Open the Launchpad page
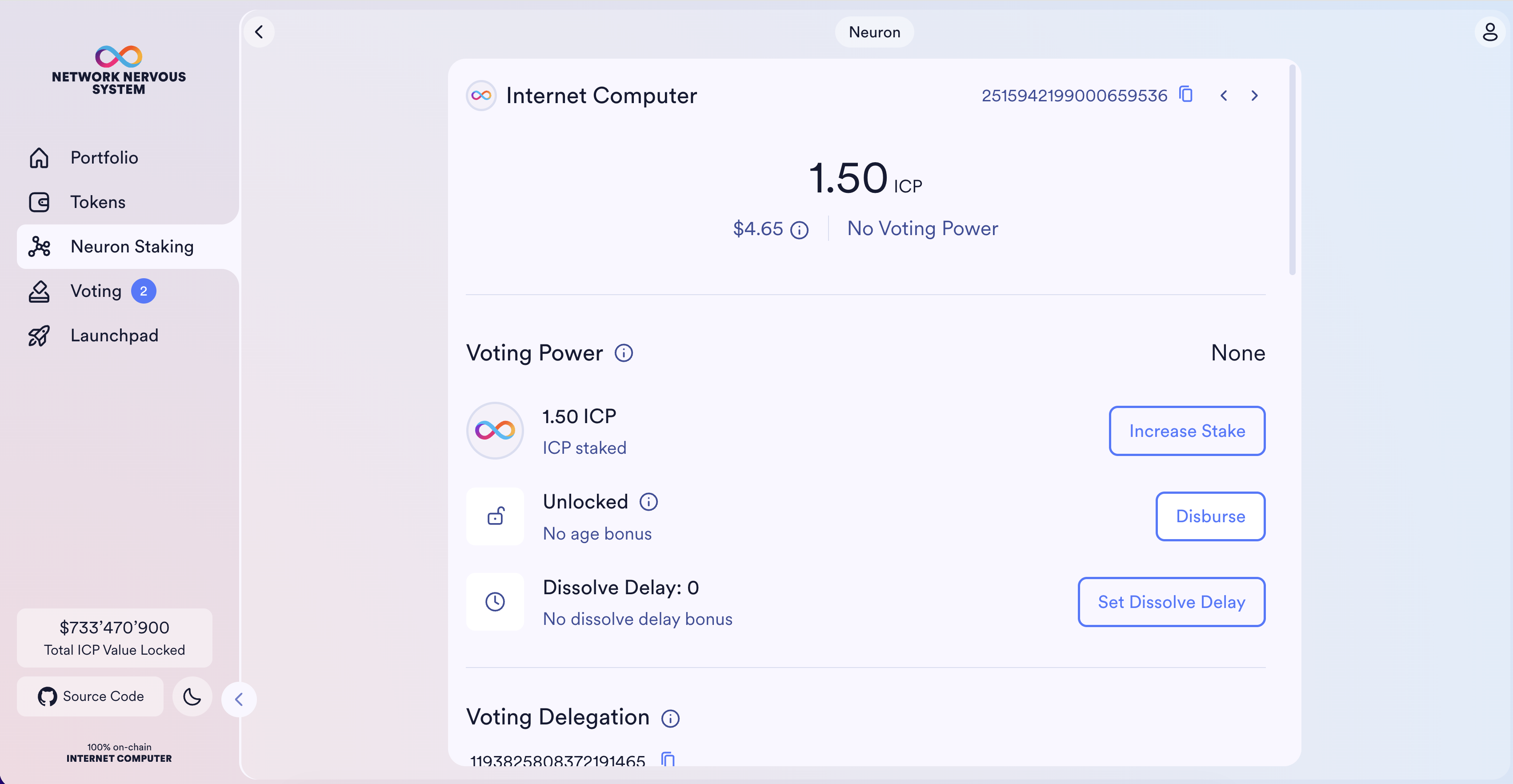 114,335
